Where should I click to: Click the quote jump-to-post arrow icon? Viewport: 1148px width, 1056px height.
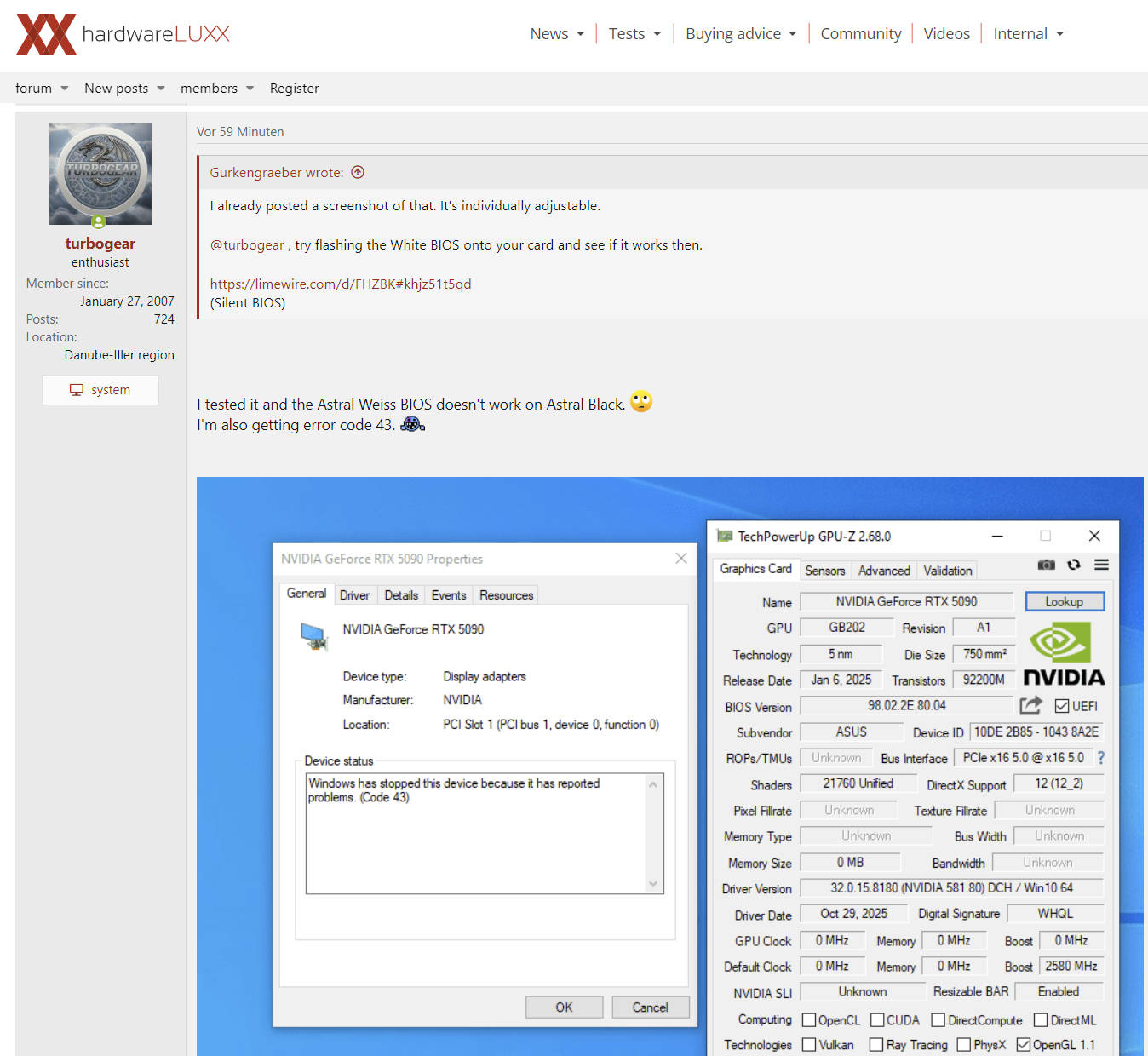click(x=358, y=172)
